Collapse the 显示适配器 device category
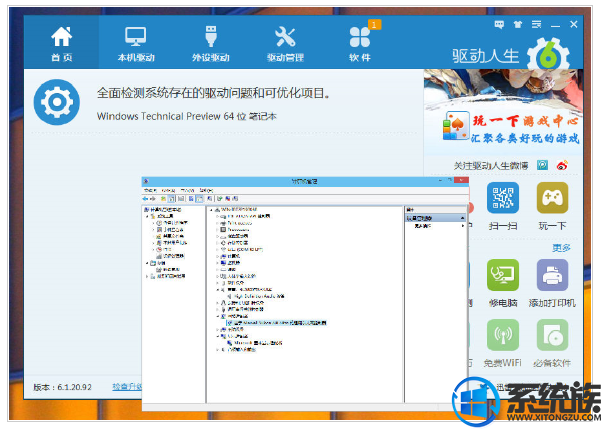Viewport: 601px width, 430px height. pos(218,336)
